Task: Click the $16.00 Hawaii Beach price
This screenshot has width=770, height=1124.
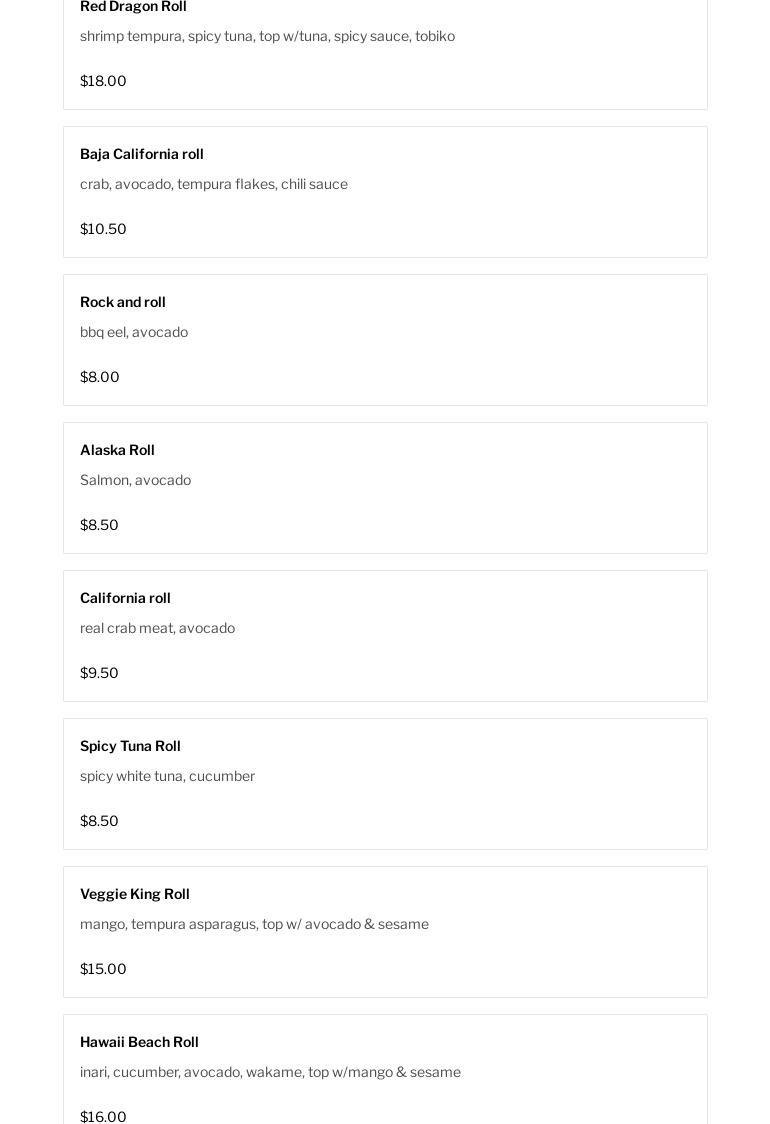Action: (103, 1116)
